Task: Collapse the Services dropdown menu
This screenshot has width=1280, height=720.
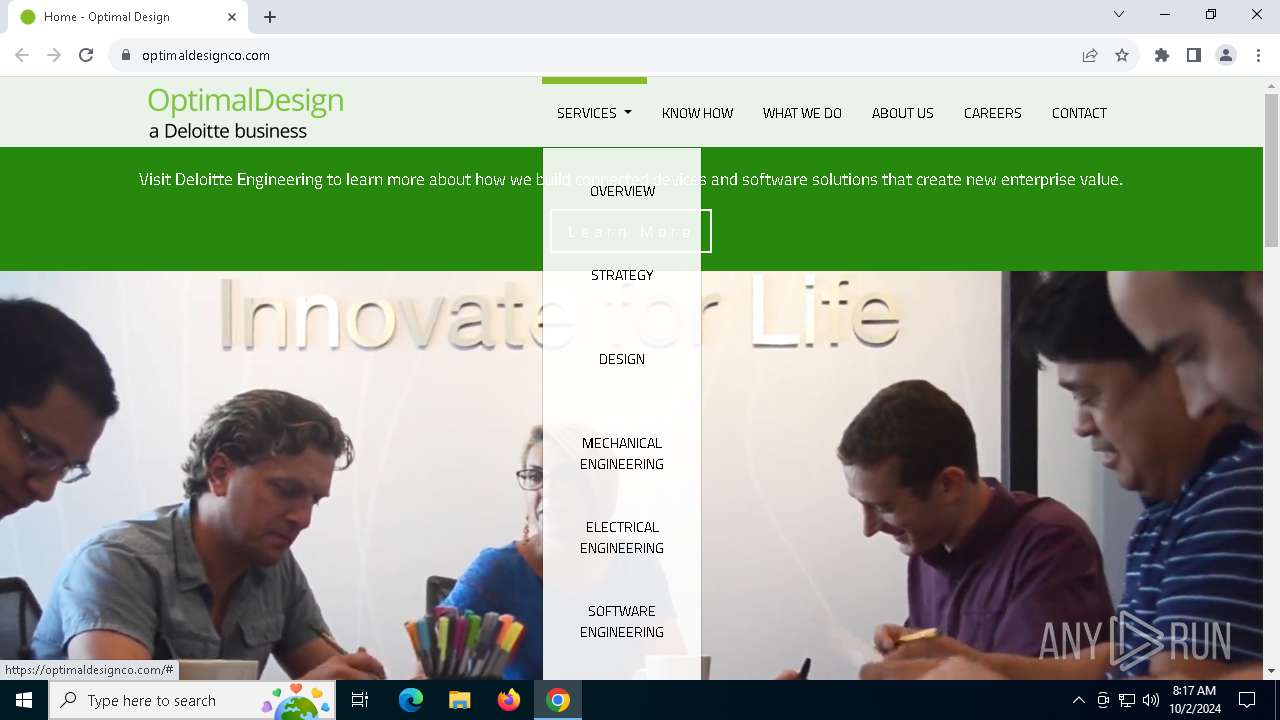Action: [594, 113]
